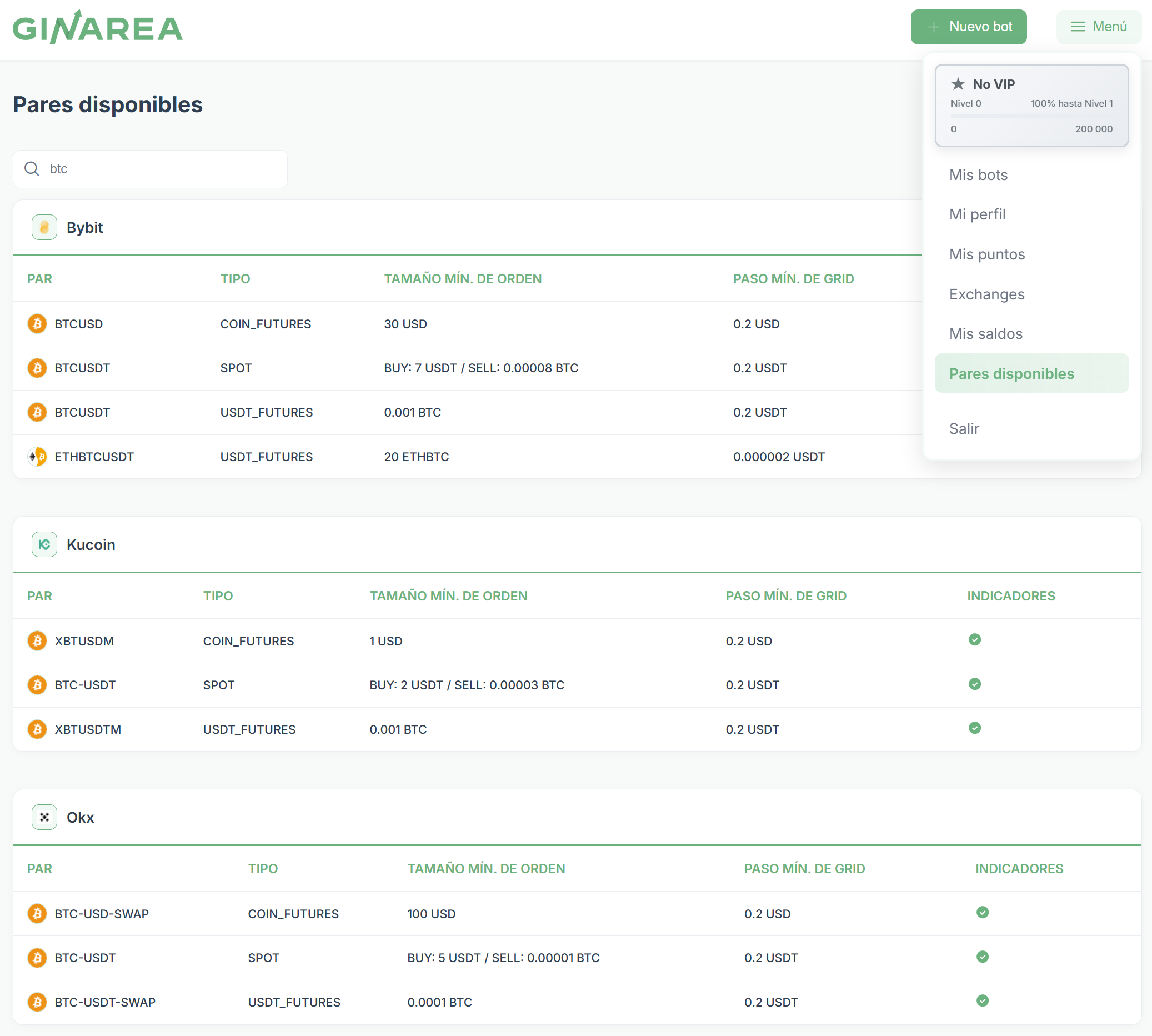1152x1036 pixels.
Task: Click the indicator checkmark for Okx BTC-USDT
Action: click(x=983, y=957)
